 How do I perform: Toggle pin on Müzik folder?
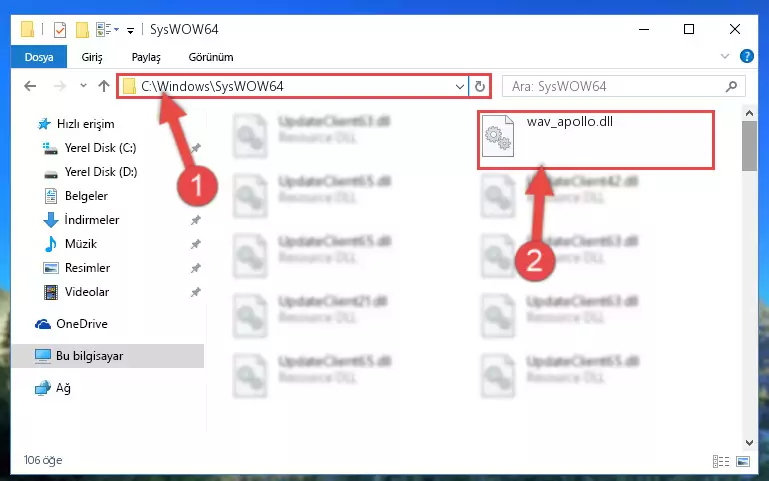pos(196,244)
